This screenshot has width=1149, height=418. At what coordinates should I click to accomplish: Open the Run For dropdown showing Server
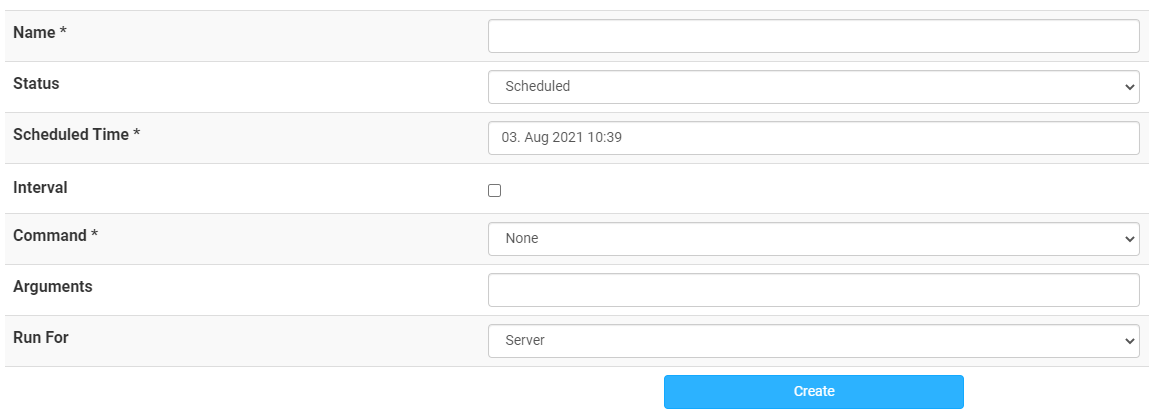pos(813,341)
